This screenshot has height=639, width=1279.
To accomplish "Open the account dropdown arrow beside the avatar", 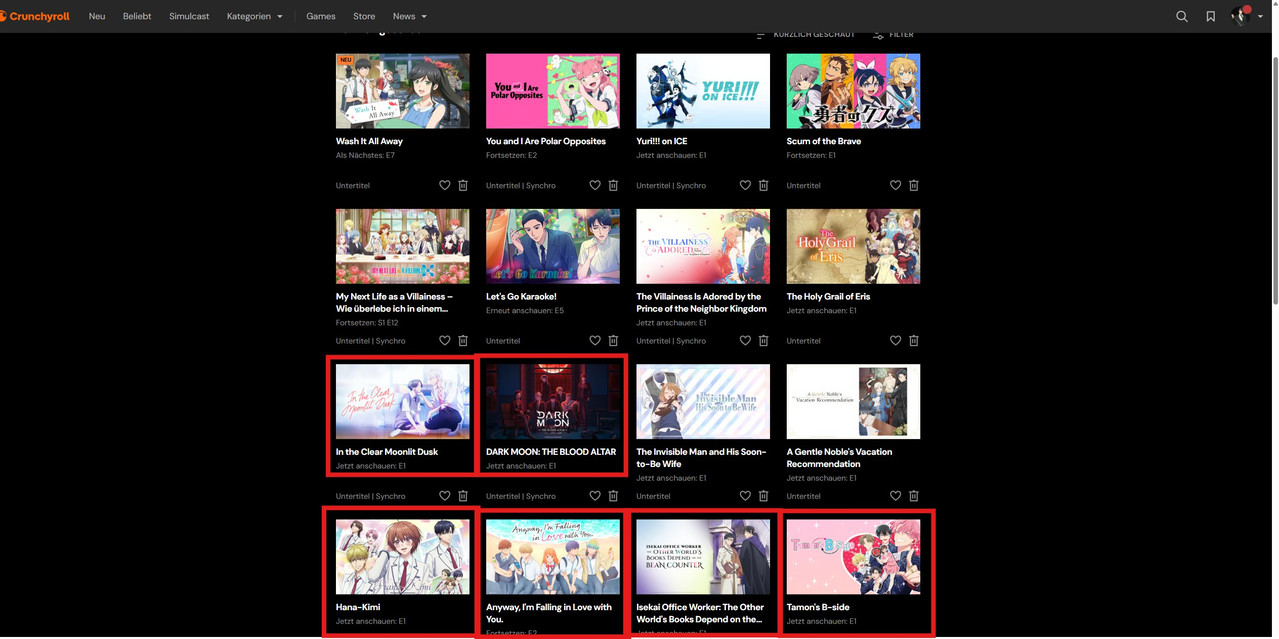I will point(1260,17).
